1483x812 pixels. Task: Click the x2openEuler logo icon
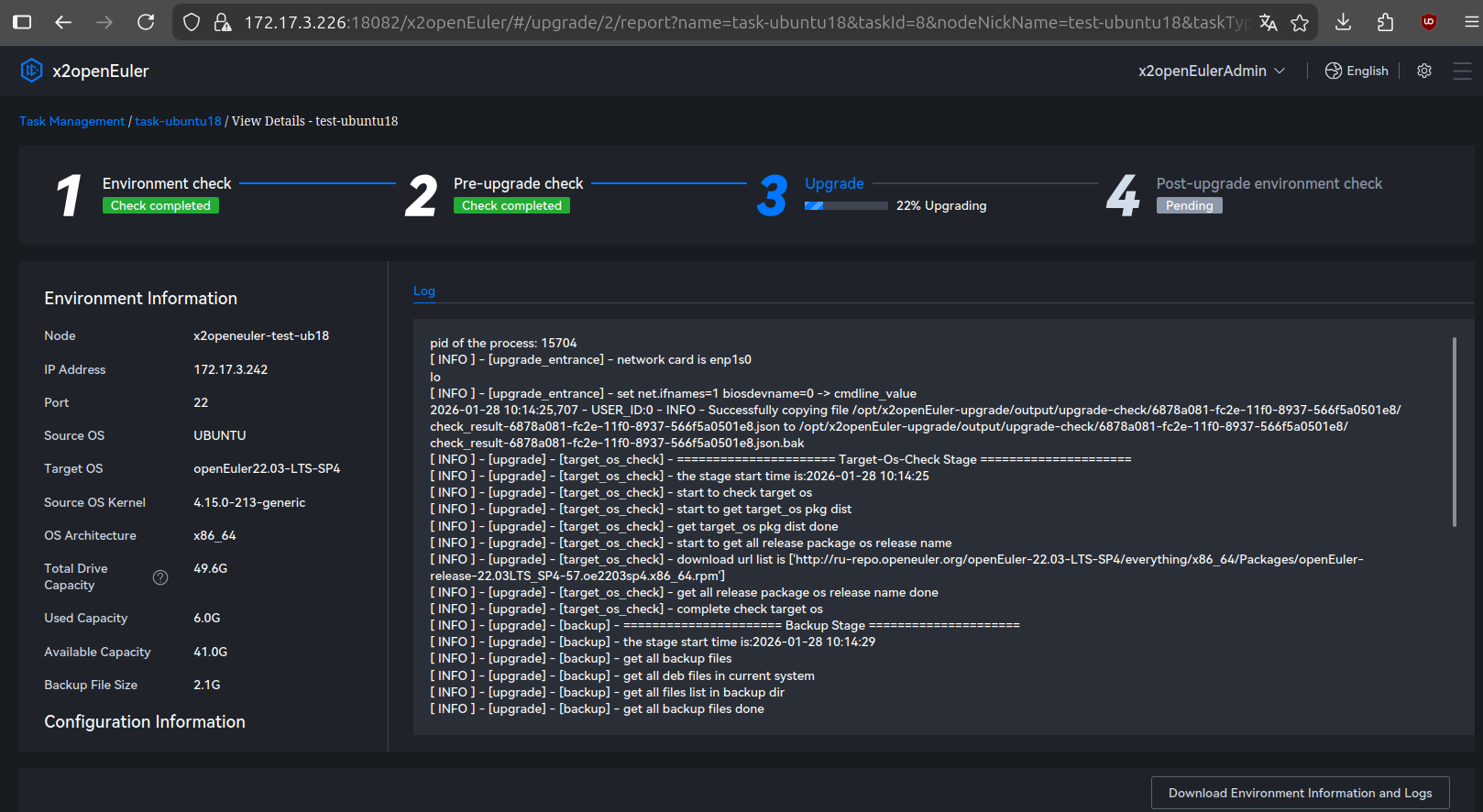click(31, 71)
